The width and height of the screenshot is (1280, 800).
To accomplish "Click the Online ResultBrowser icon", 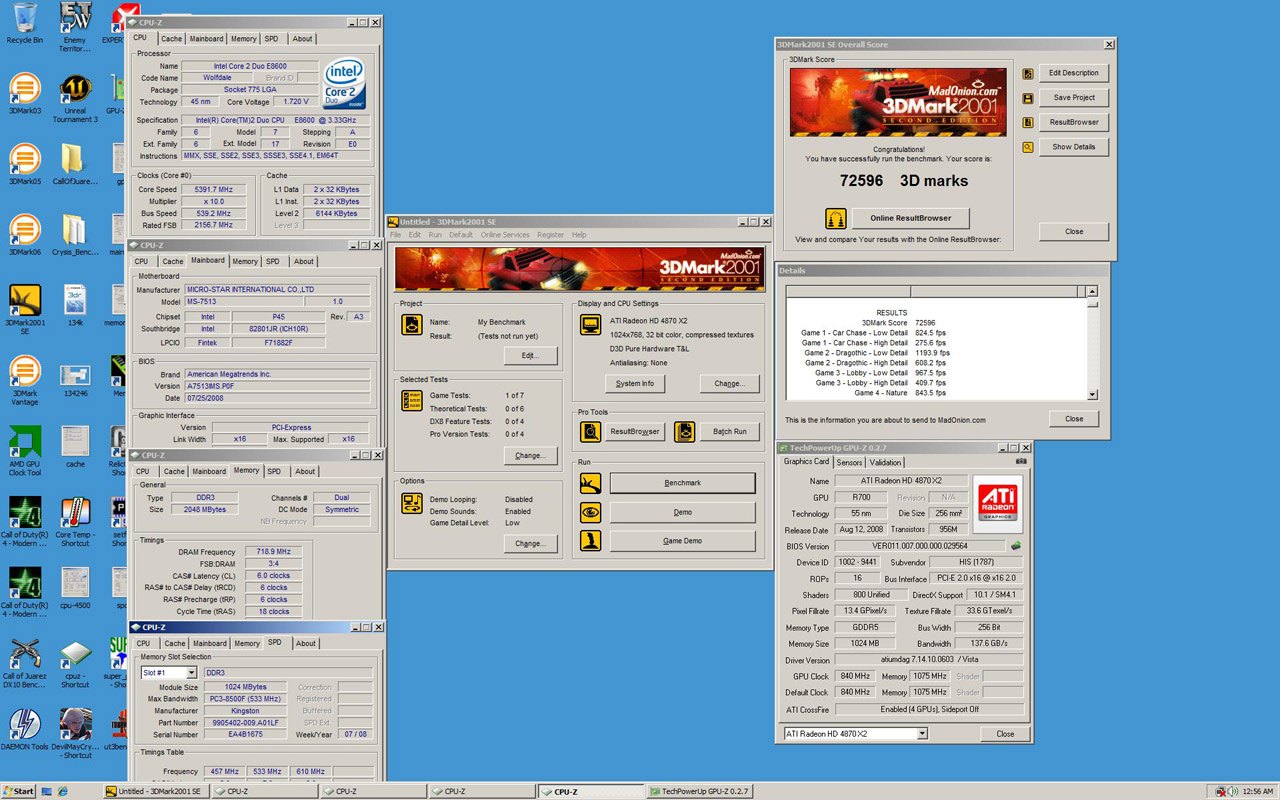I will 835,218.
